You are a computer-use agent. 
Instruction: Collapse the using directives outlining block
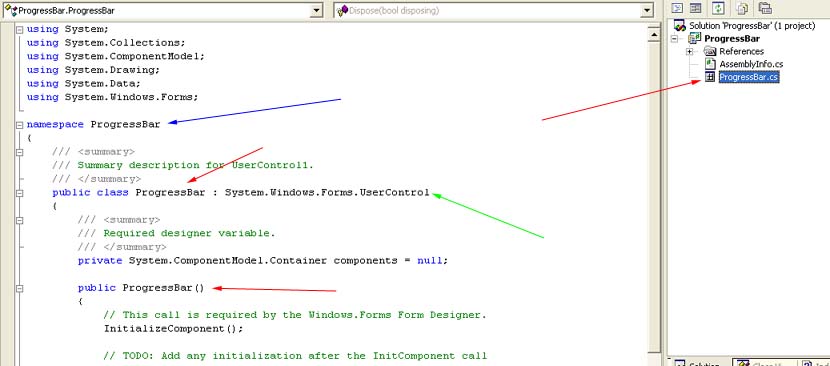(20, 30)
